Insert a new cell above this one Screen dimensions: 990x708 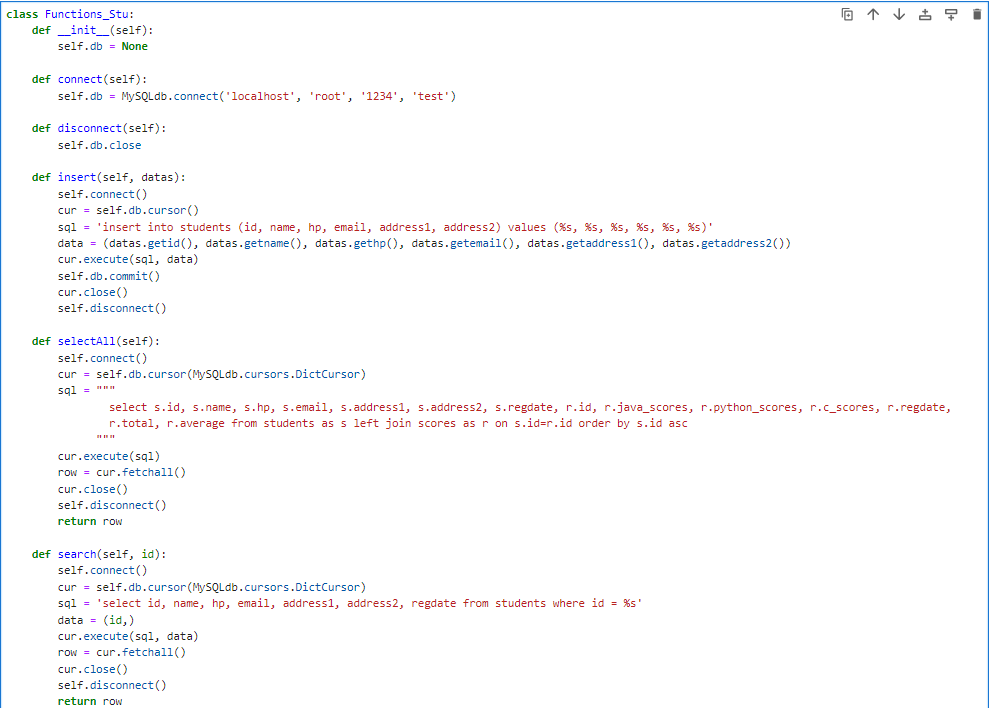point(925,15)
